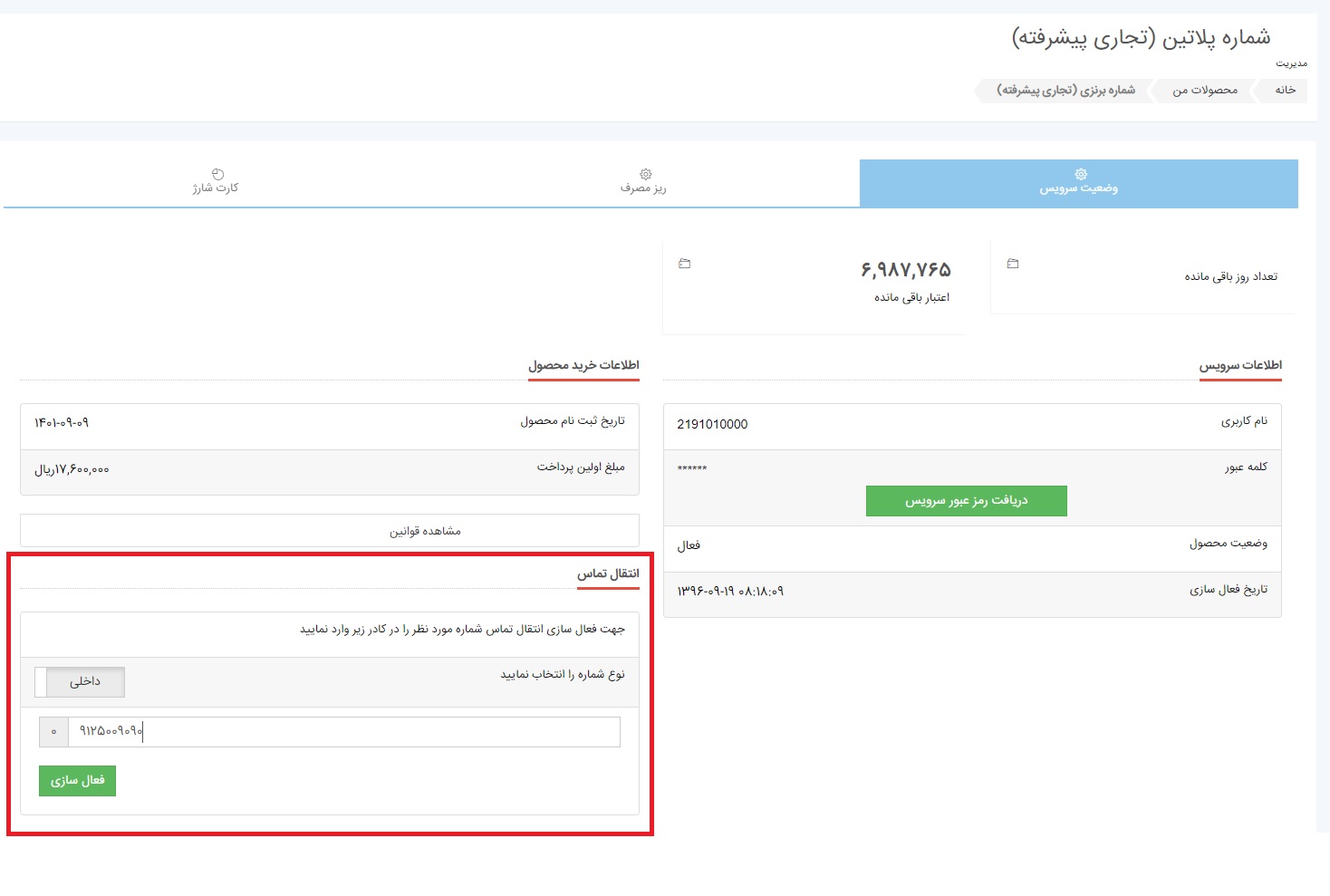
Task: Click the folder icon beside the credit amount ۶,۹۸۷,۷۶۵
Action: click(685, 264)
